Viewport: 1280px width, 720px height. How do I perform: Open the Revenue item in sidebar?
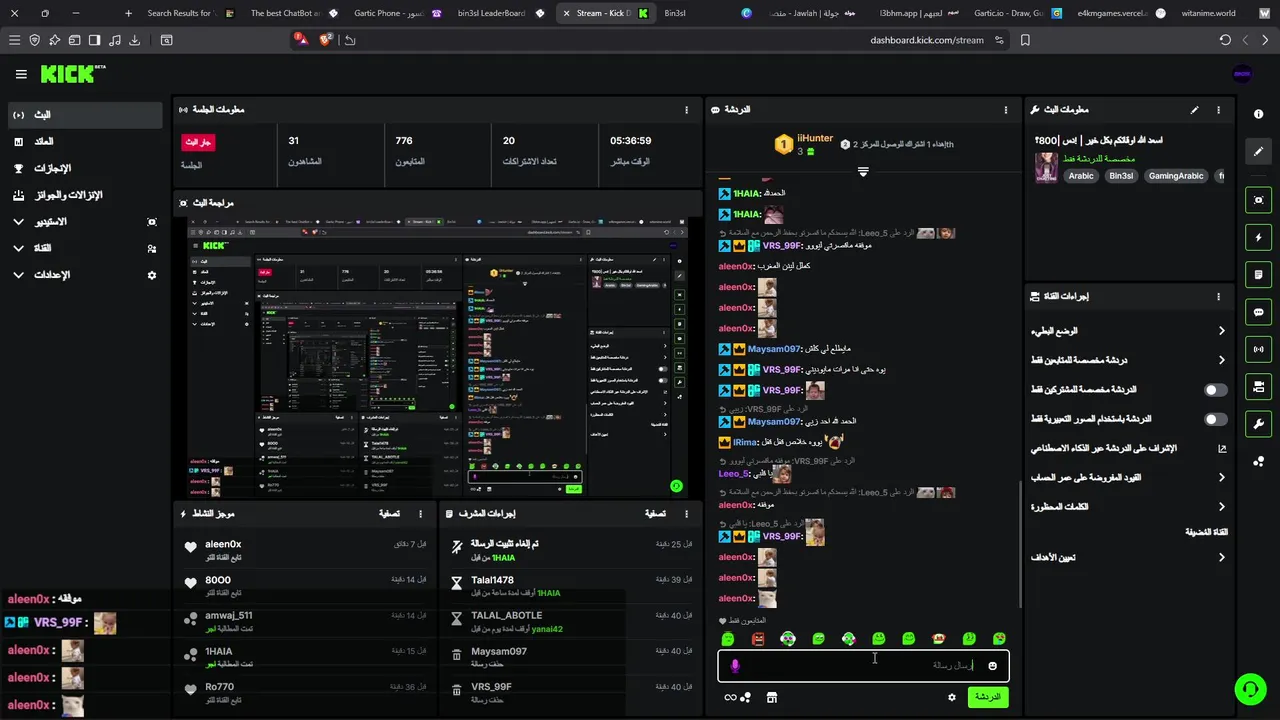pyautogui.click(x=85, y=142)
